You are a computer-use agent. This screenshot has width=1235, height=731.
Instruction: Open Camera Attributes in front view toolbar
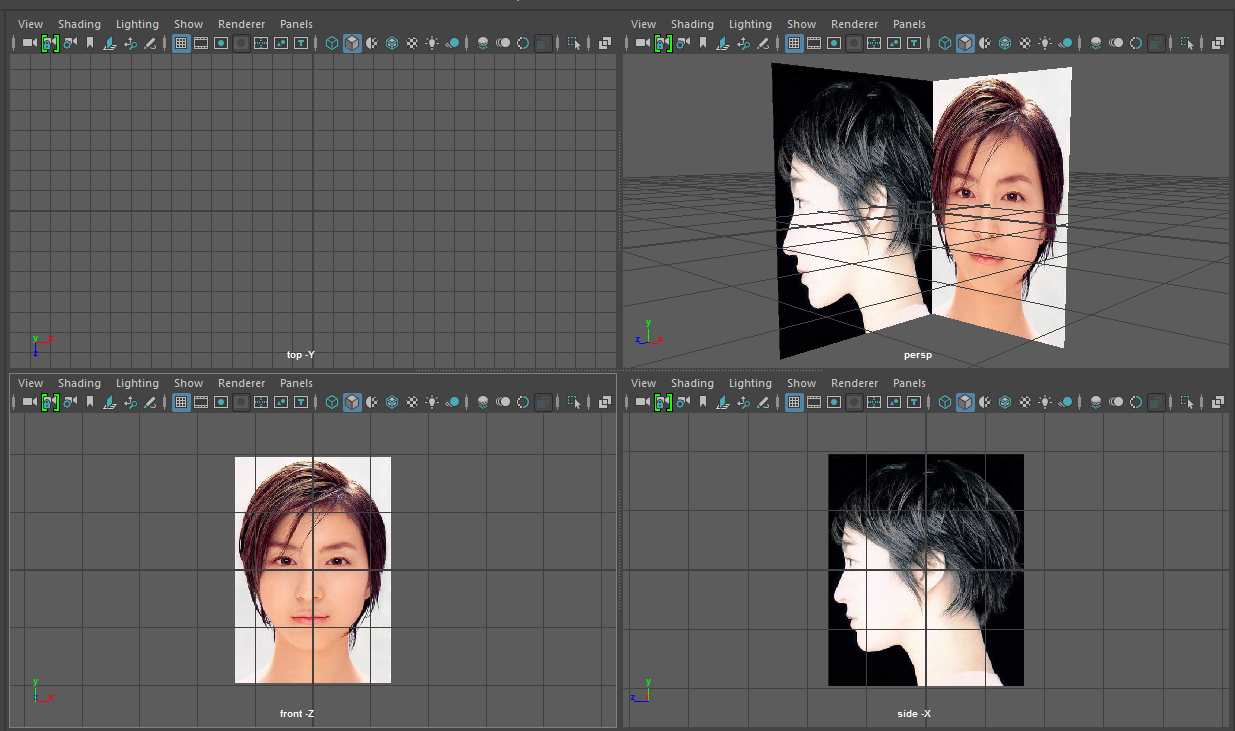click(70, 402)
